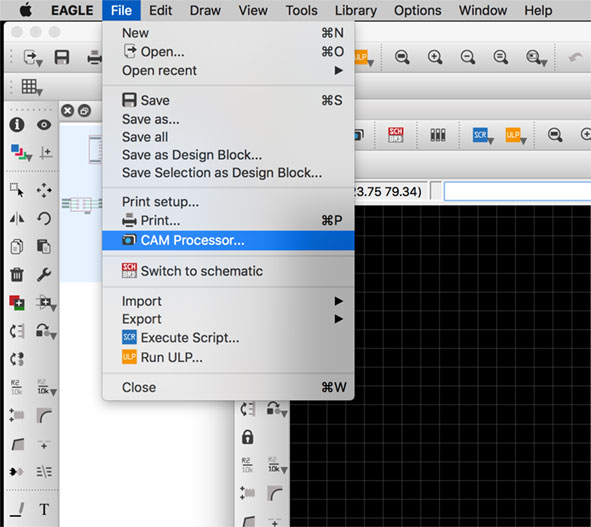
Task: Open the Library menu
Action: [x=356, y=10]
